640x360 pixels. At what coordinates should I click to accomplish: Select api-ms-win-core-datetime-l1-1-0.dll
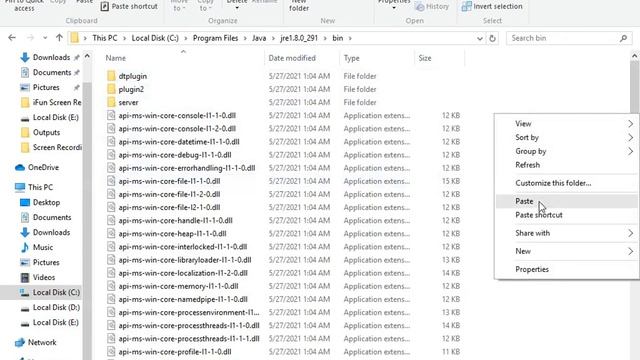pyautogui.click(x=179, y=142)
